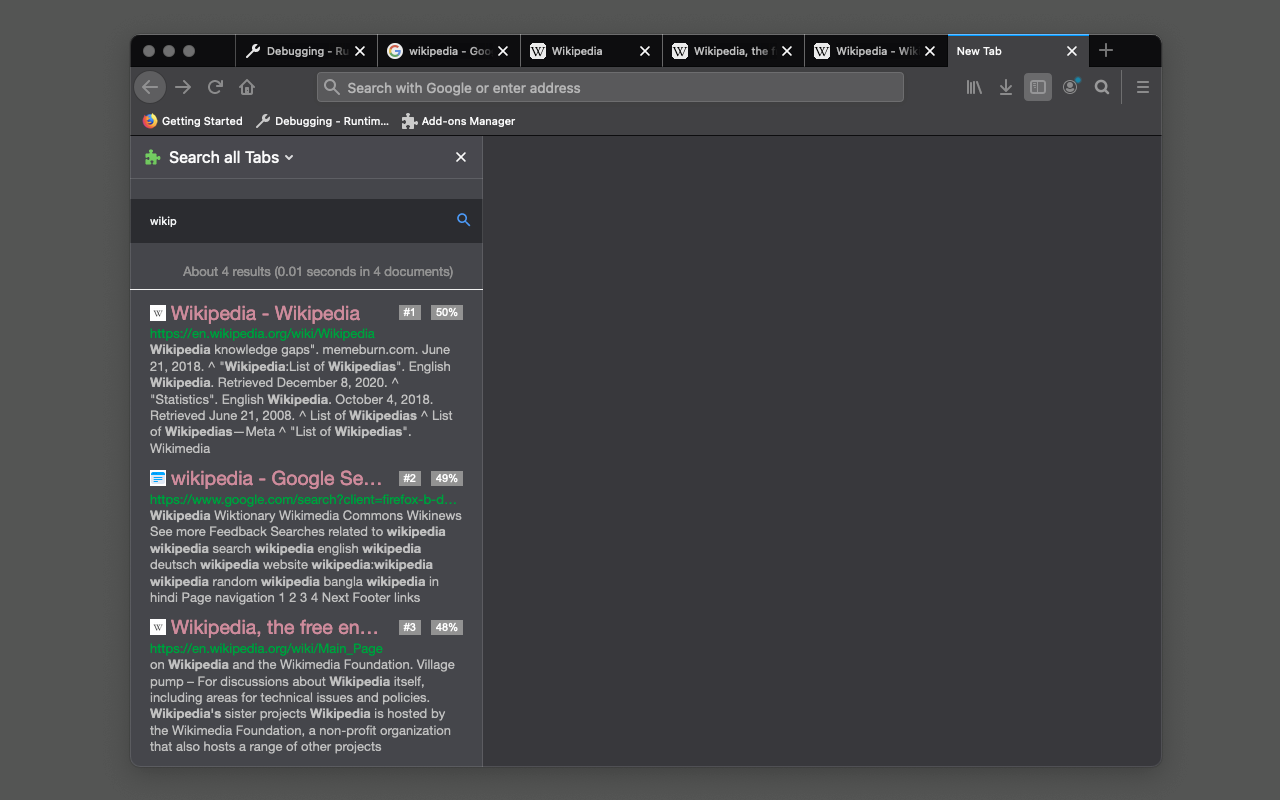Click the 48% relevance badge

pyautogui.click(x=447, y=627)
